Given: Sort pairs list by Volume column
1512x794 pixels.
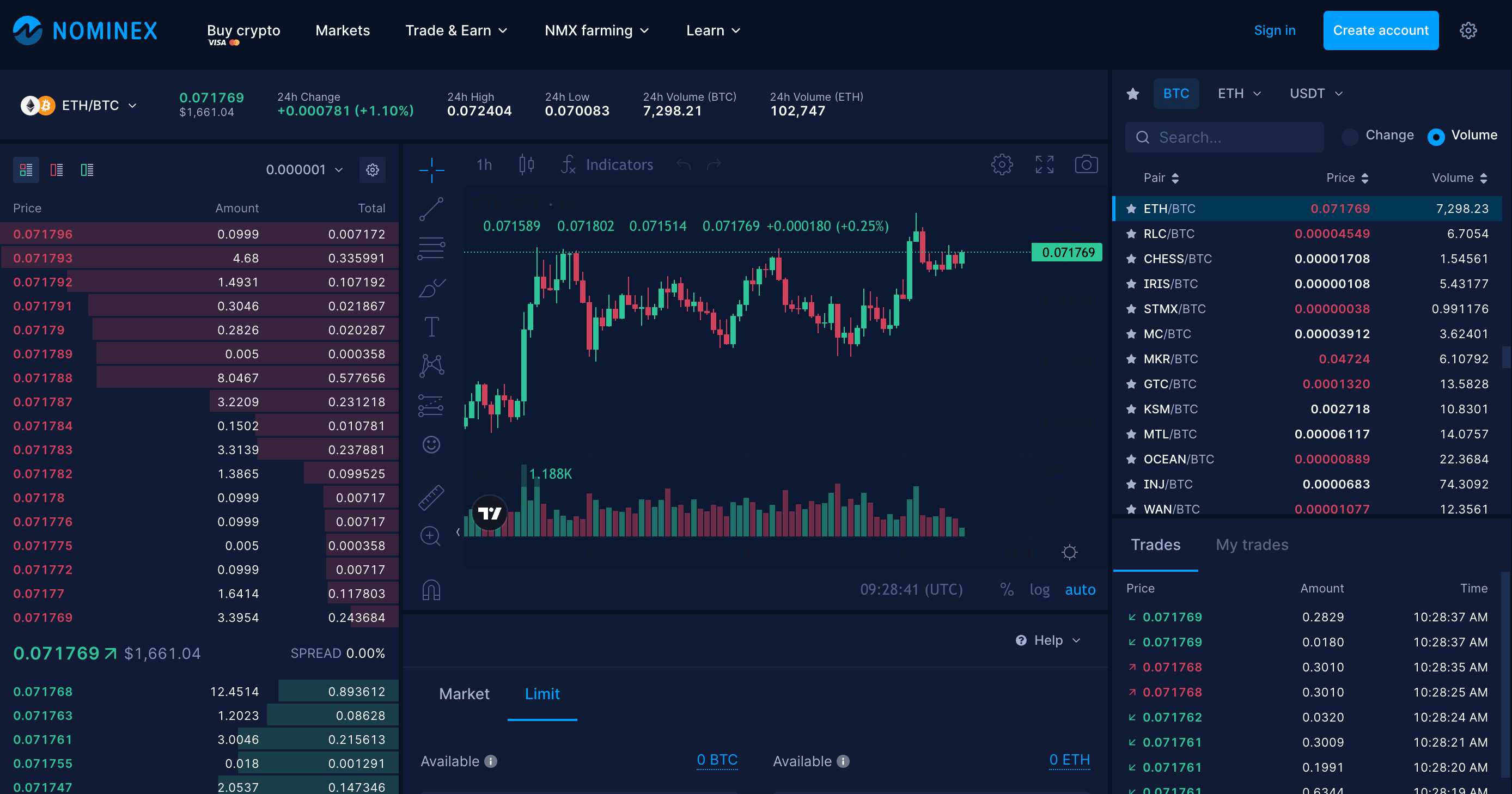Looking at the screenshot, I should 1459,178.
